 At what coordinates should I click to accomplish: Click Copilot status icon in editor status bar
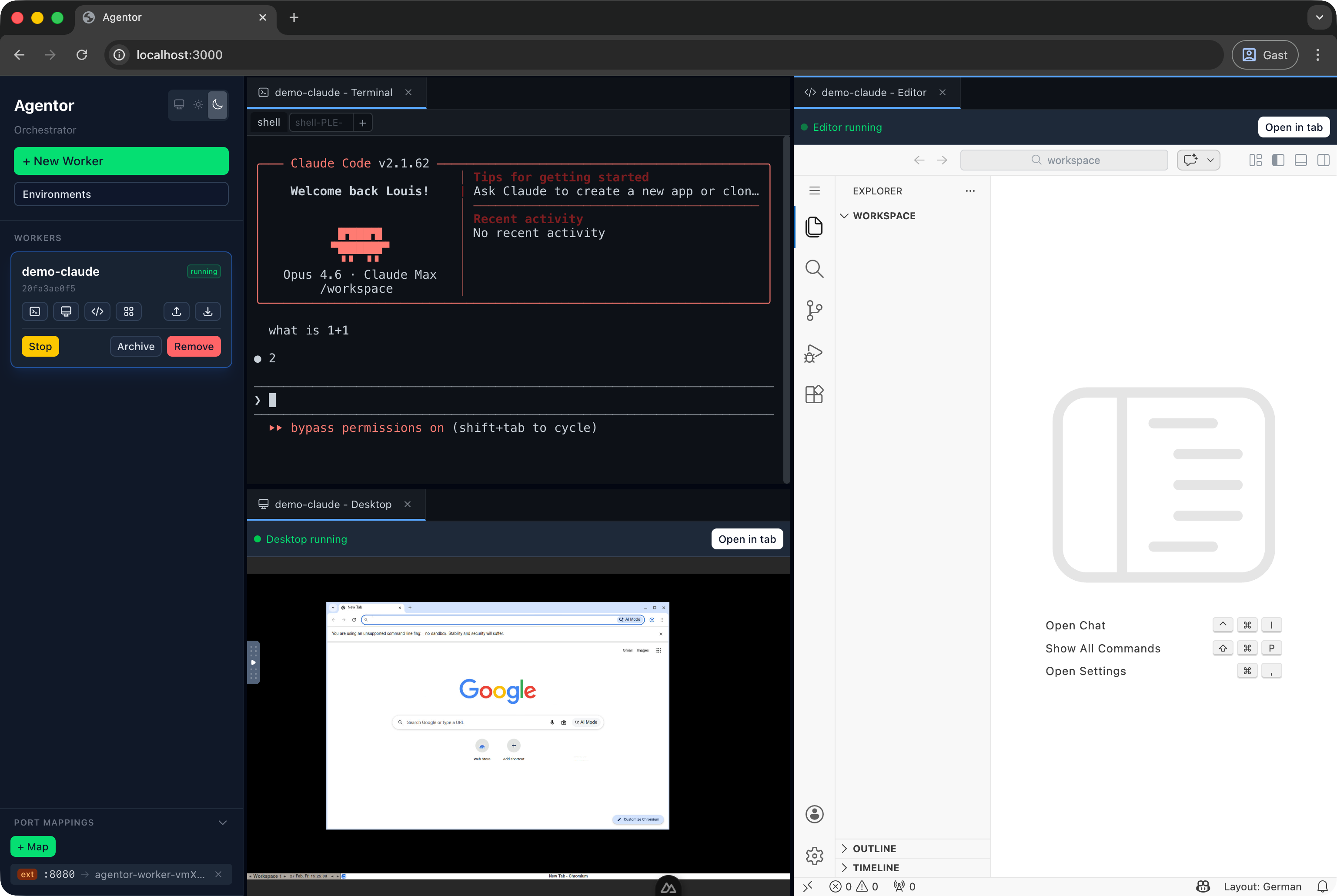1203,886
